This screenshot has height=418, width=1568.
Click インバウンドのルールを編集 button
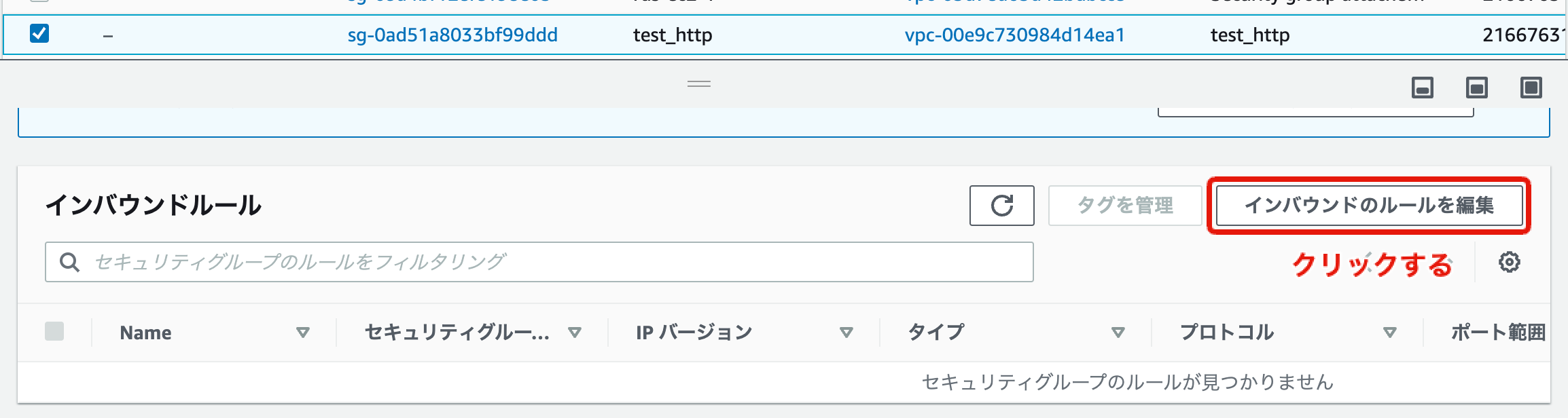click(x=1368, y=206)
